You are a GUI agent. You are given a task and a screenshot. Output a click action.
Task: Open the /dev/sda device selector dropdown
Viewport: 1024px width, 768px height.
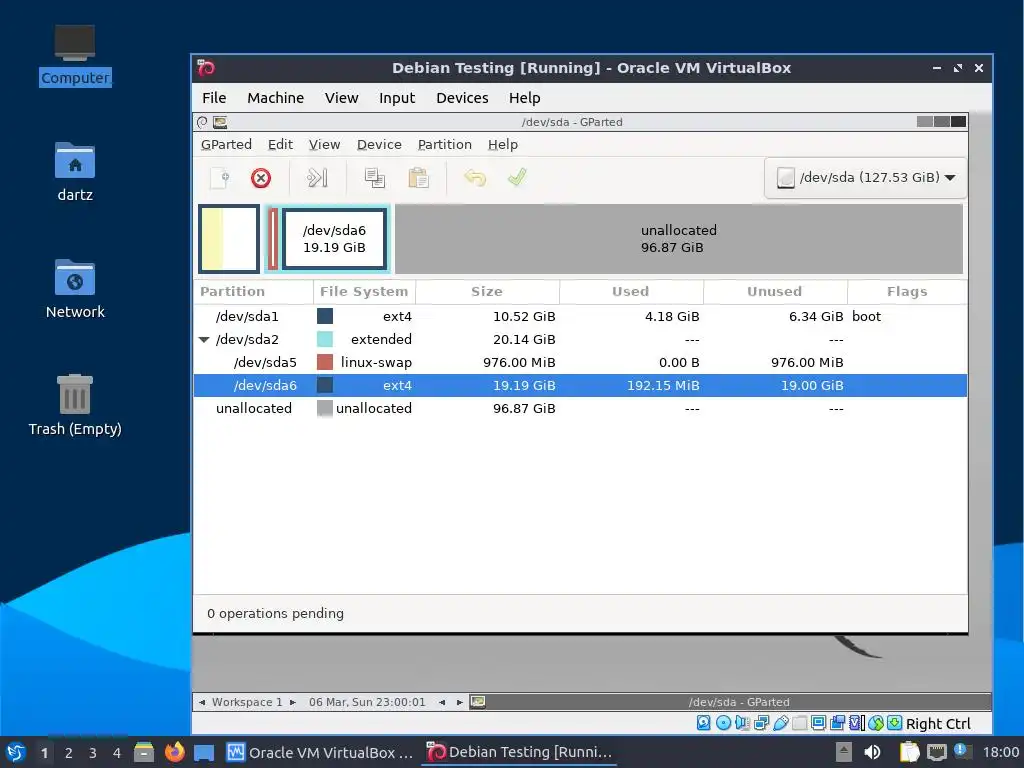pos(865,178)
